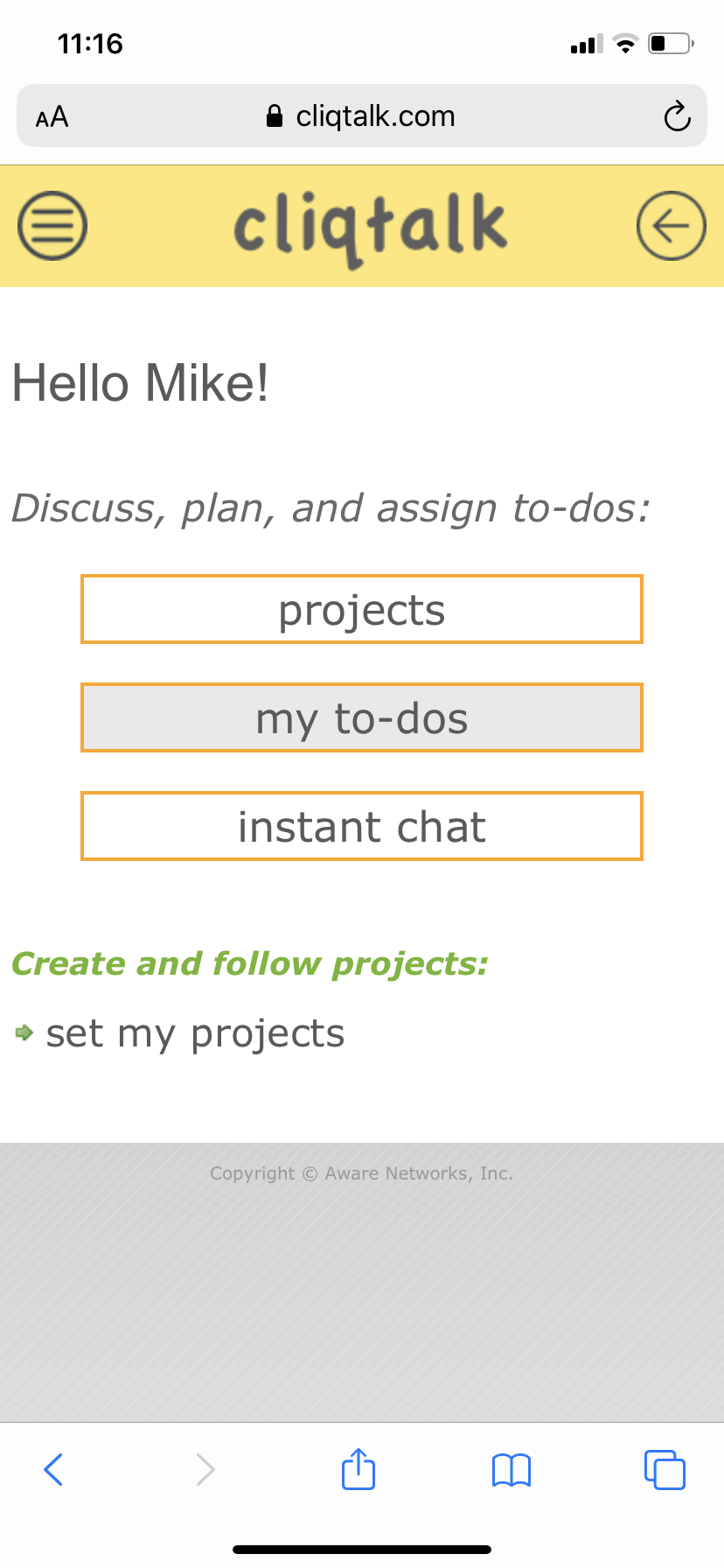Open Safari's share sheet
The image size is (724, 1568).
(359, 1468)
